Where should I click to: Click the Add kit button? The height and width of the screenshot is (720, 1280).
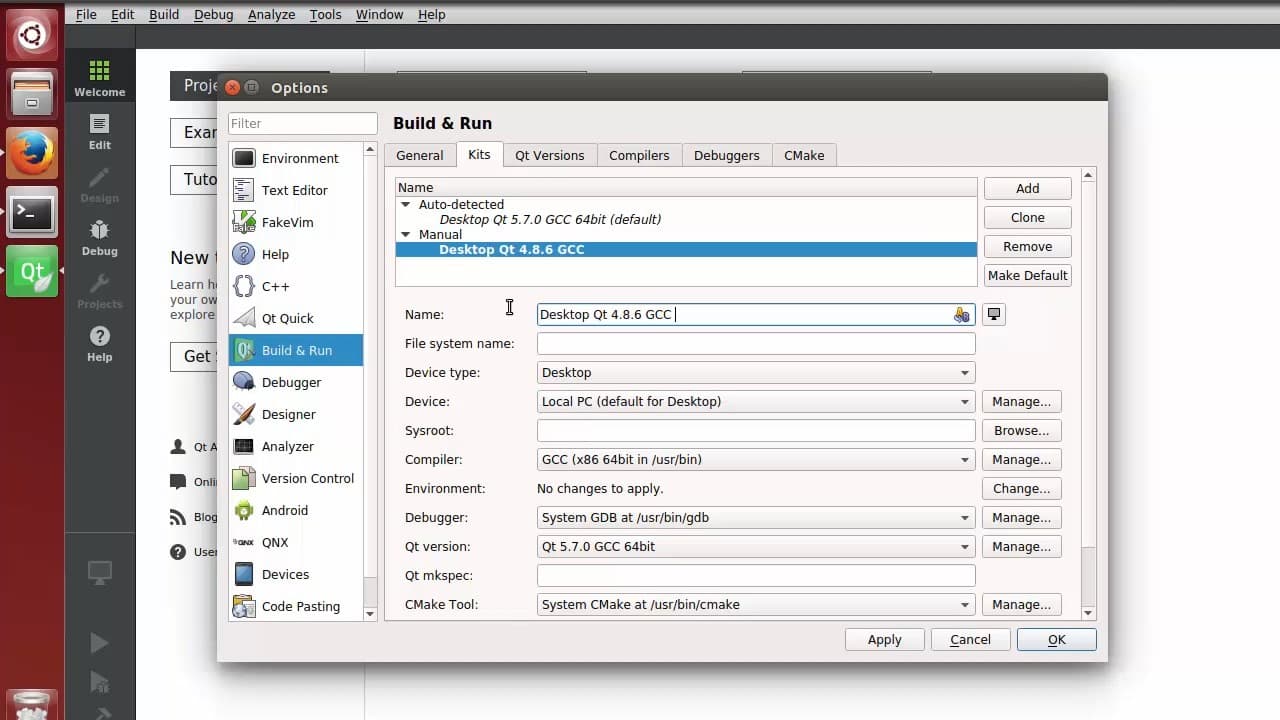tap(1028, 188)
